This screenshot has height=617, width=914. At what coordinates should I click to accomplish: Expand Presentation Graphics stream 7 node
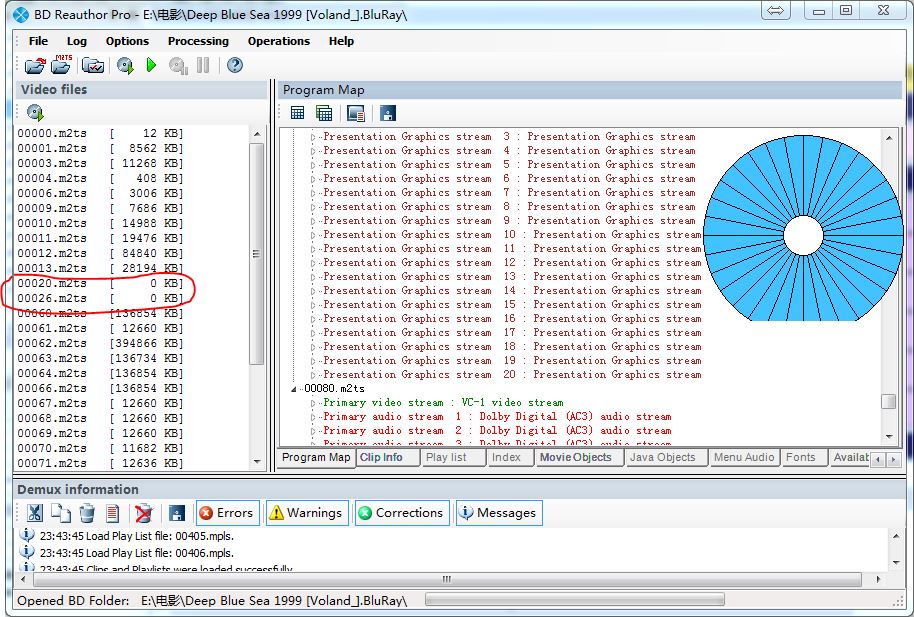click(x=313, y=193)
